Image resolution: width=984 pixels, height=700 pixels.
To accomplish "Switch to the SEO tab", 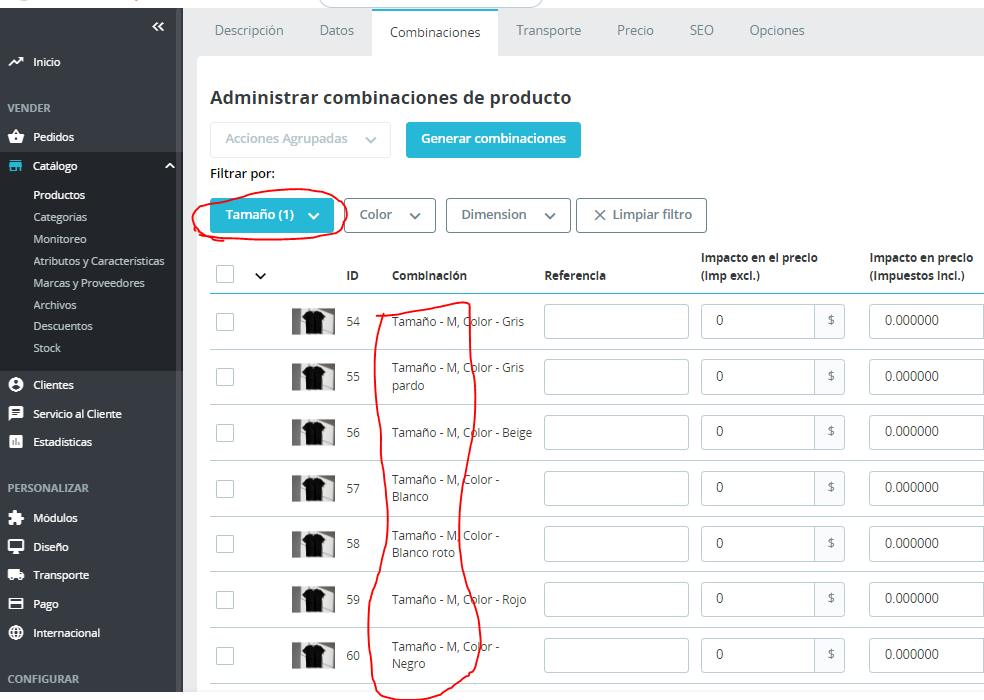I will coord(702,30).
